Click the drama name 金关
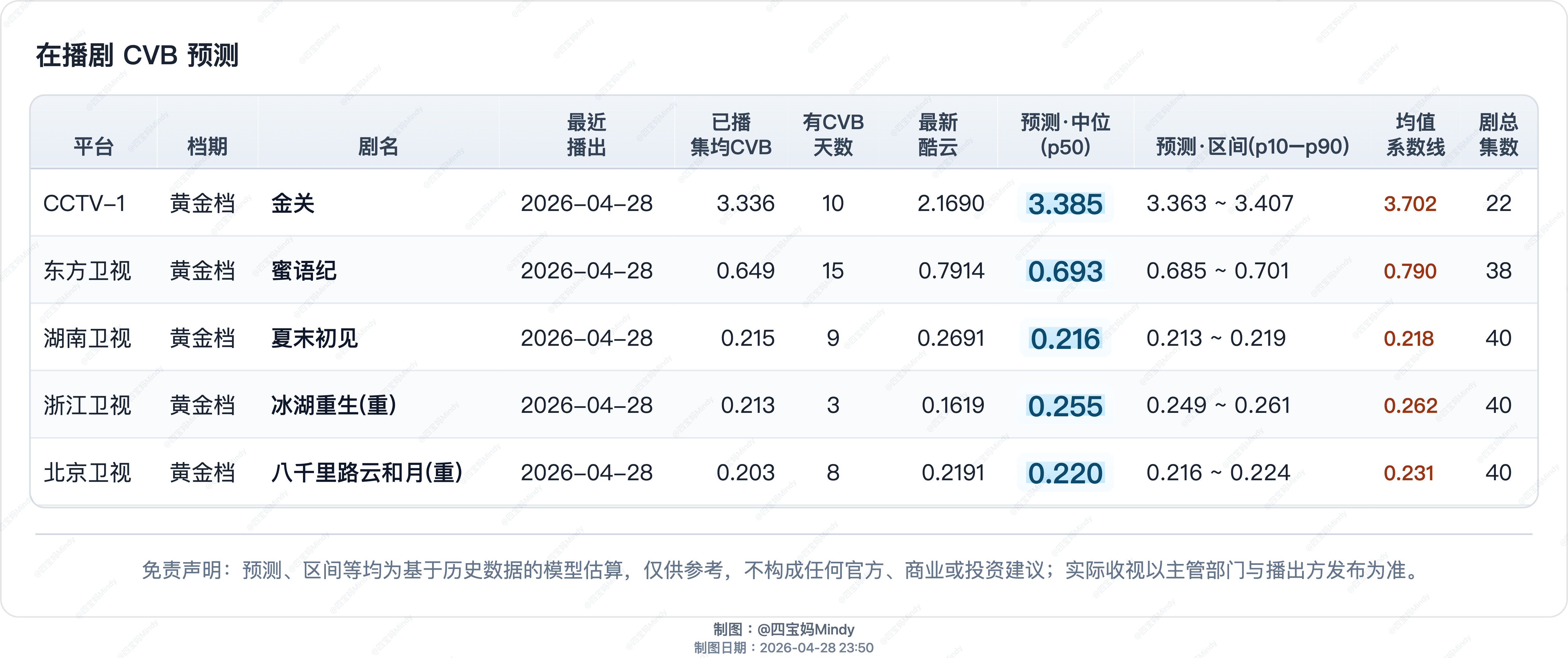This screenshot has height=658, width=1568. 293,203
